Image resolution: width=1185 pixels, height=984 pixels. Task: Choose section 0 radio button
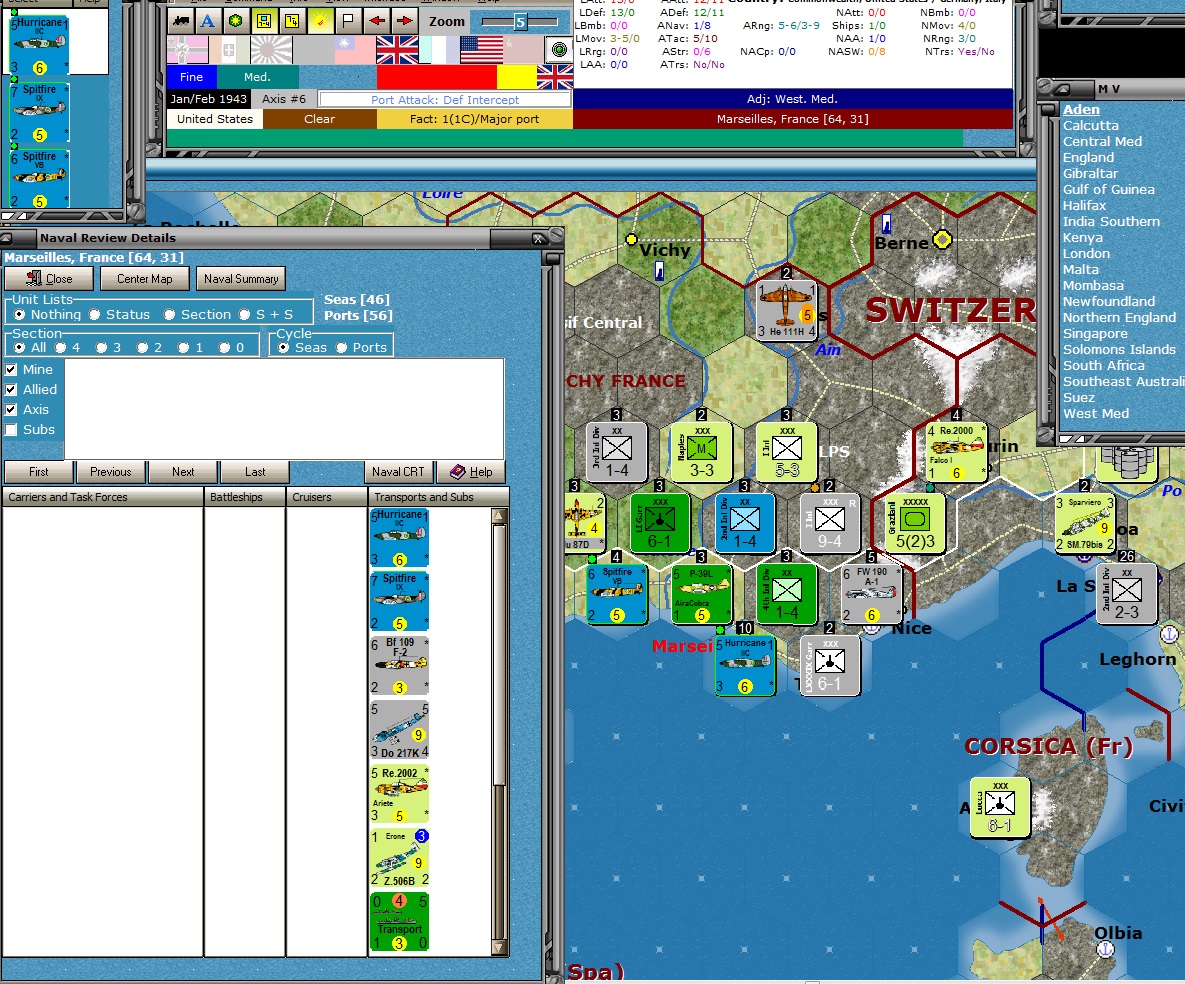pyautogui.click(x=232, y=348)
